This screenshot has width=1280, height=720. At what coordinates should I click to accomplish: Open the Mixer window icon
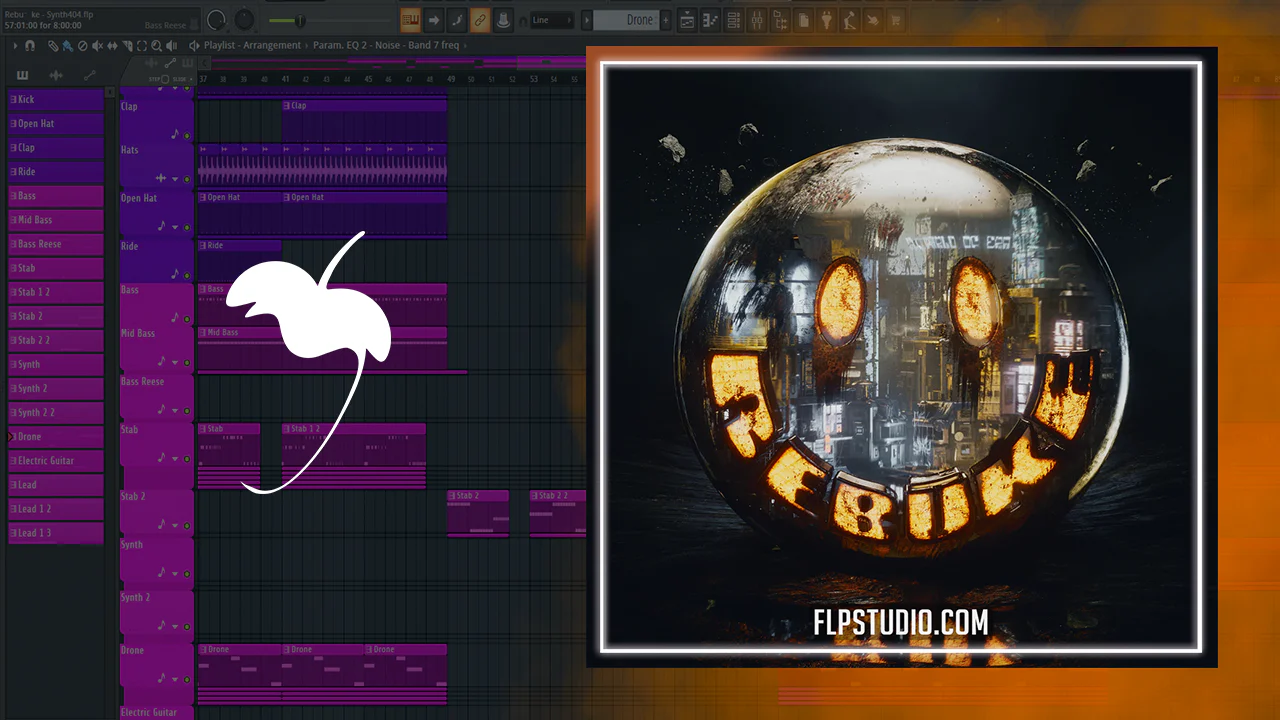coord(757,20)
